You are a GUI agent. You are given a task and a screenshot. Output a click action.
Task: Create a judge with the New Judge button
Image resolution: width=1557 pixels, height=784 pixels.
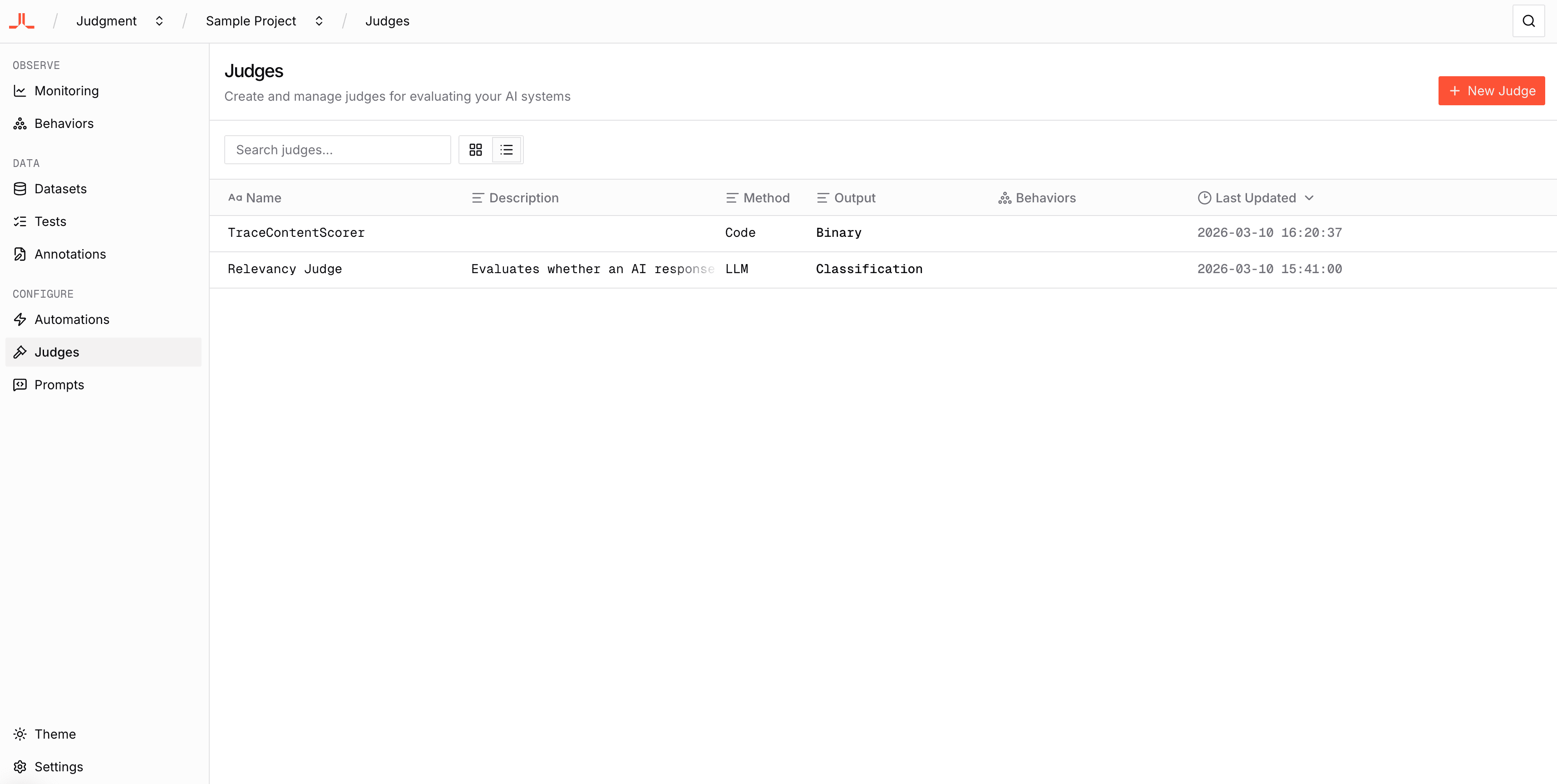[1491, 91]
